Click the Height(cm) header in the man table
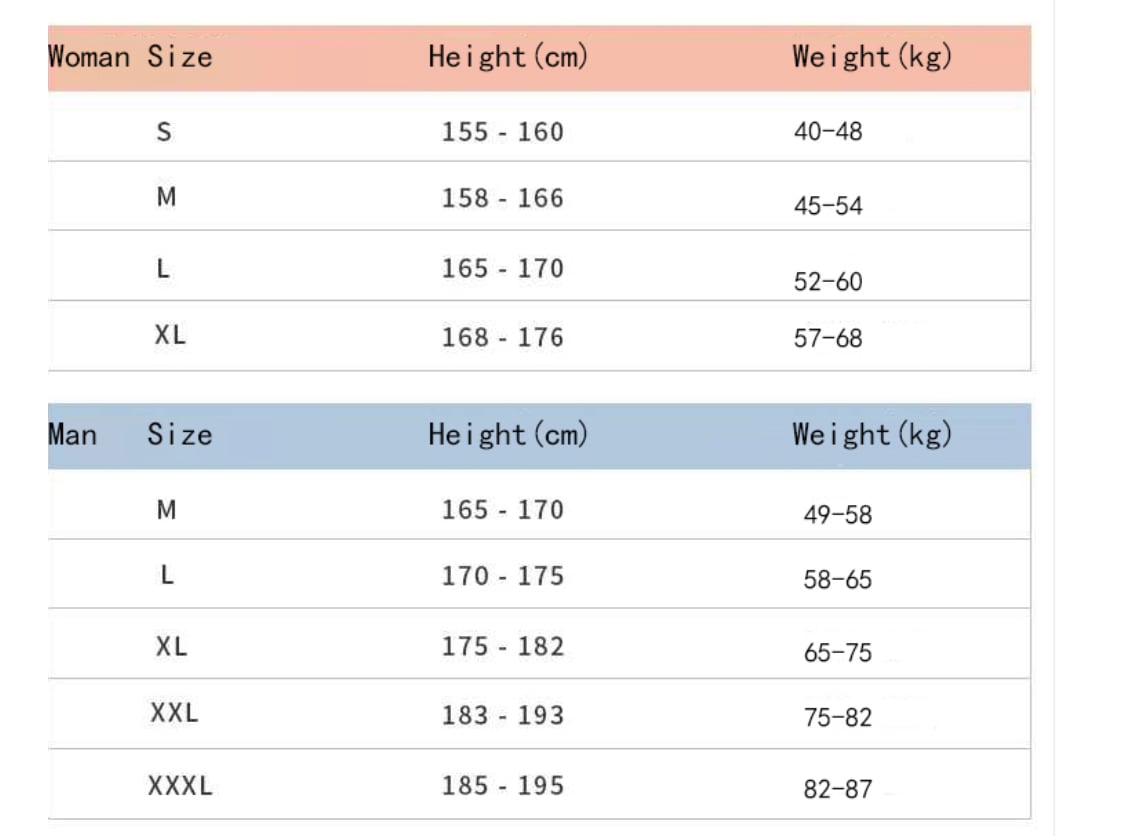Image resolution: width=1125 pixels, height=836 pixels. [508, 435]
